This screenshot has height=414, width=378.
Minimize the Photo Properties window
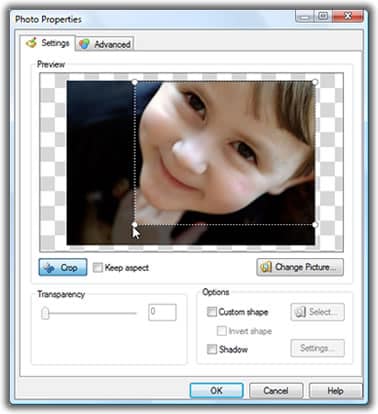pos(304,16)
